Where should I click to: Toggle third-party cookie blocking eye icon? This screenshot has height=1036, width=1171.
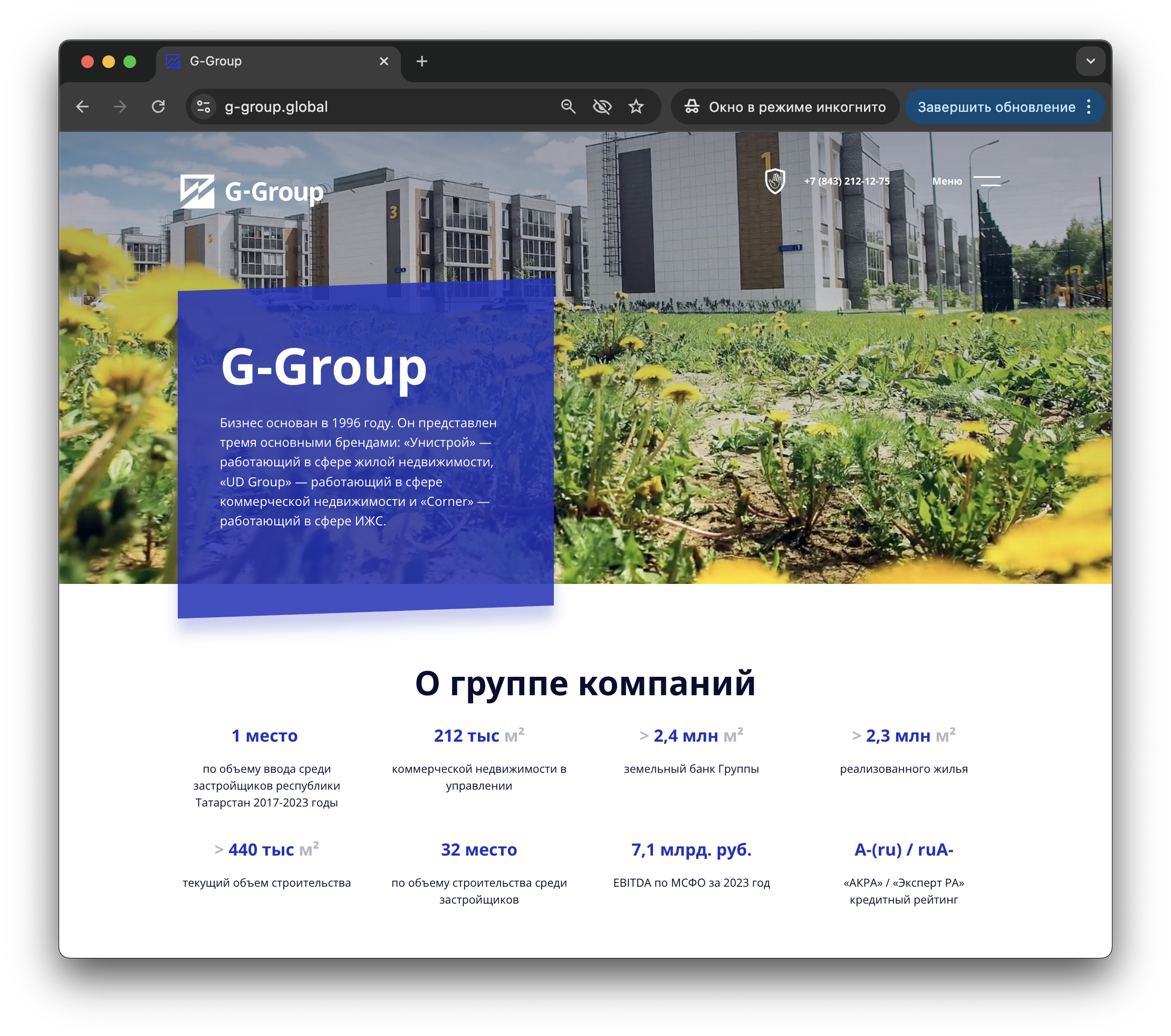(602, 107)
